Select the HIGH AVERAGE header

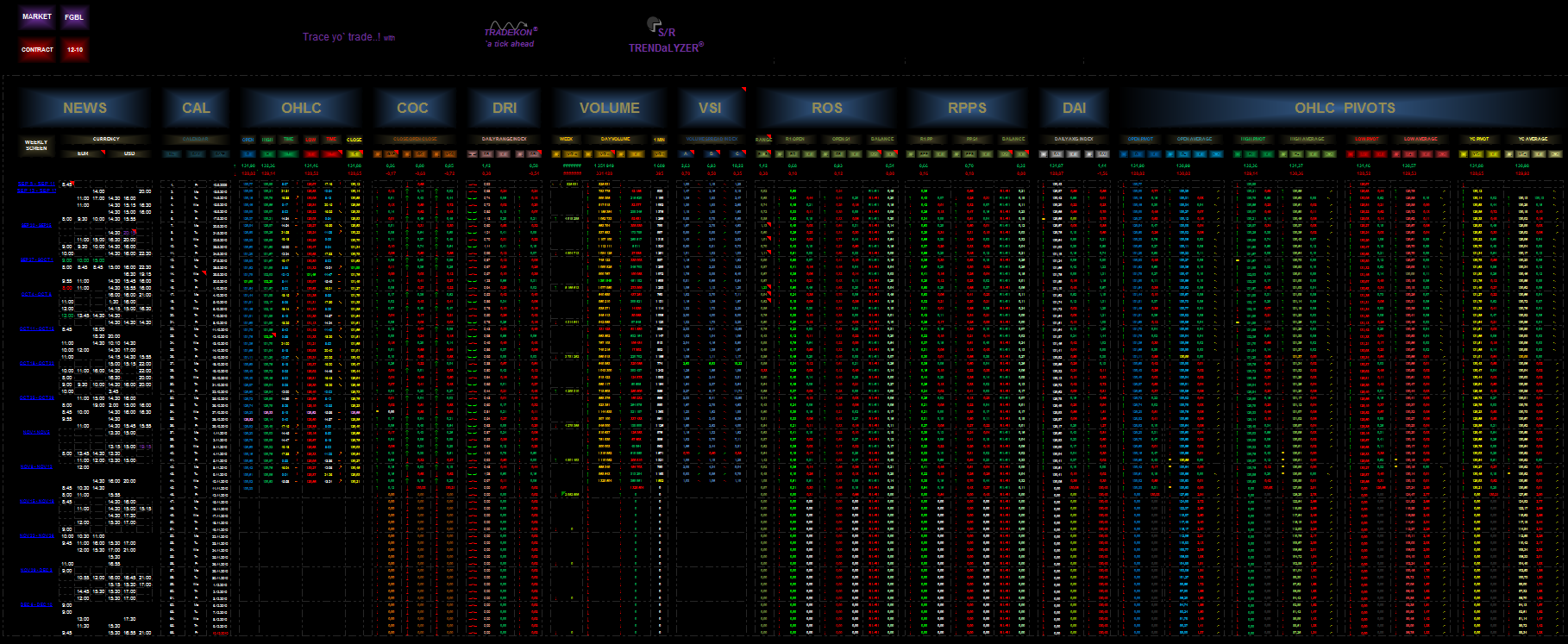coord(1307,139)
